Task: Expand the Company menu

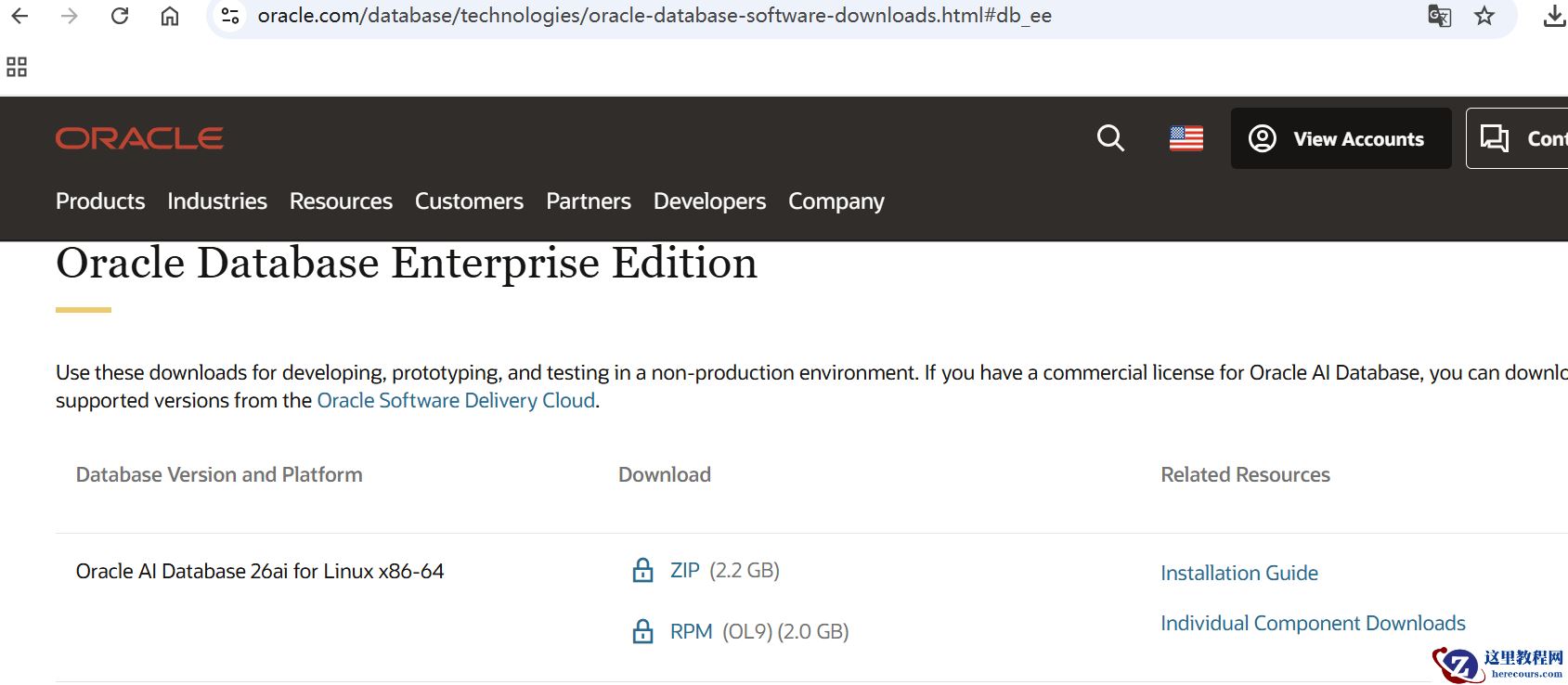Action: pyautogui.click(x=836, y=201)
